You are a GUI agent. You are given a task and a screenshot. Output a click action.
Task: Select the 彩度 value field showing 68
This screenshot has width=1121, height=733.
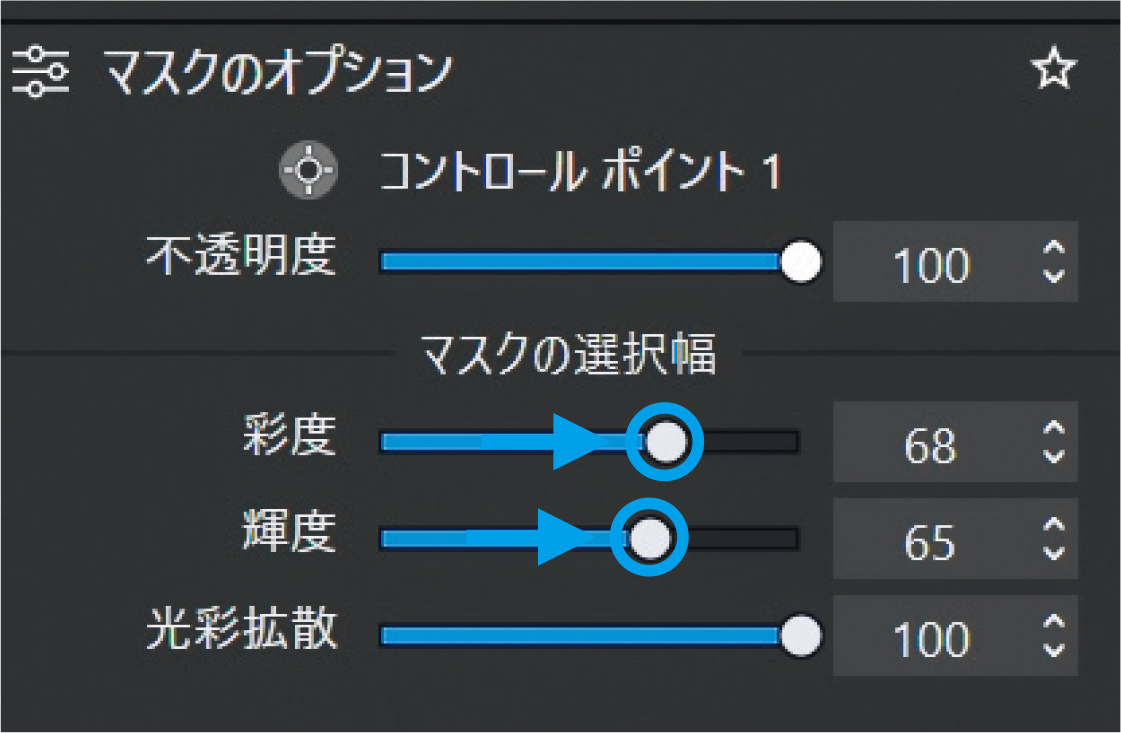point(930,444)
